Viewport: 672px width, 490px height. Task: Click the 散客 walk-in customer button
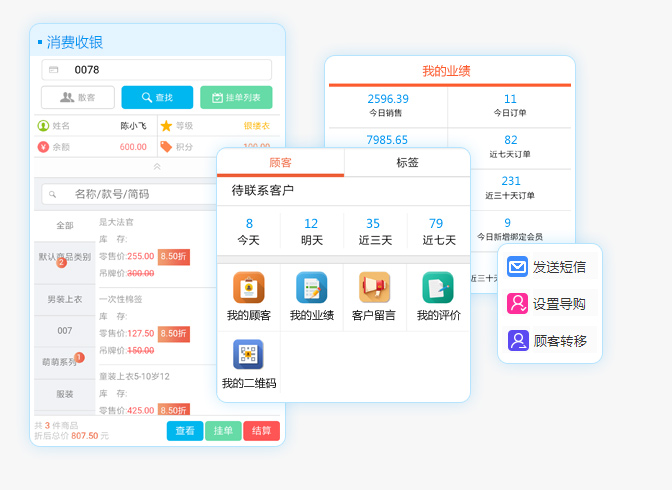(x=78, y=97)
